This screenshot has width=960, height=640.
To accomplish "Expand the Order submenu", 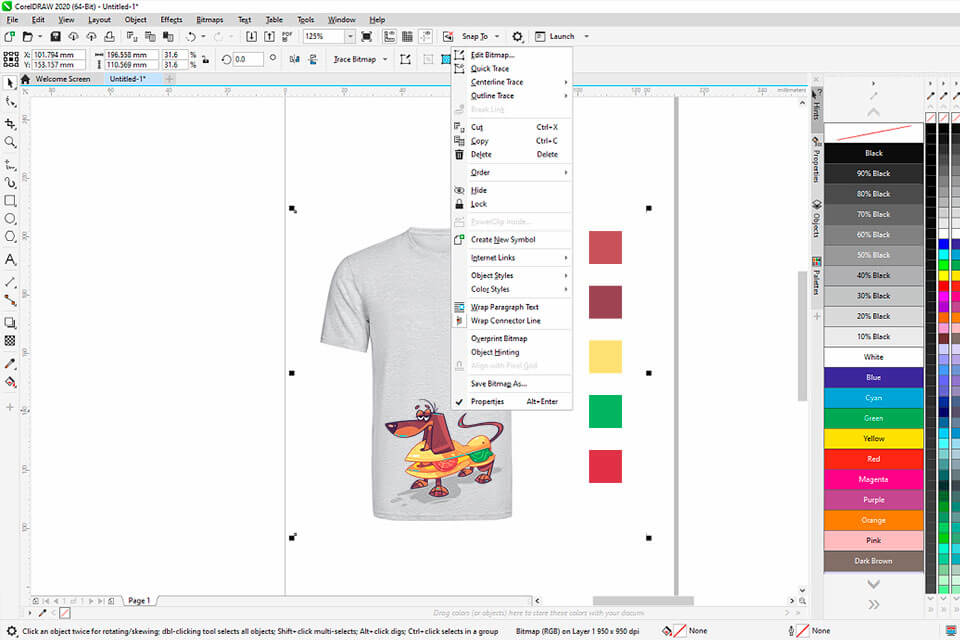I will pos(480,172).
